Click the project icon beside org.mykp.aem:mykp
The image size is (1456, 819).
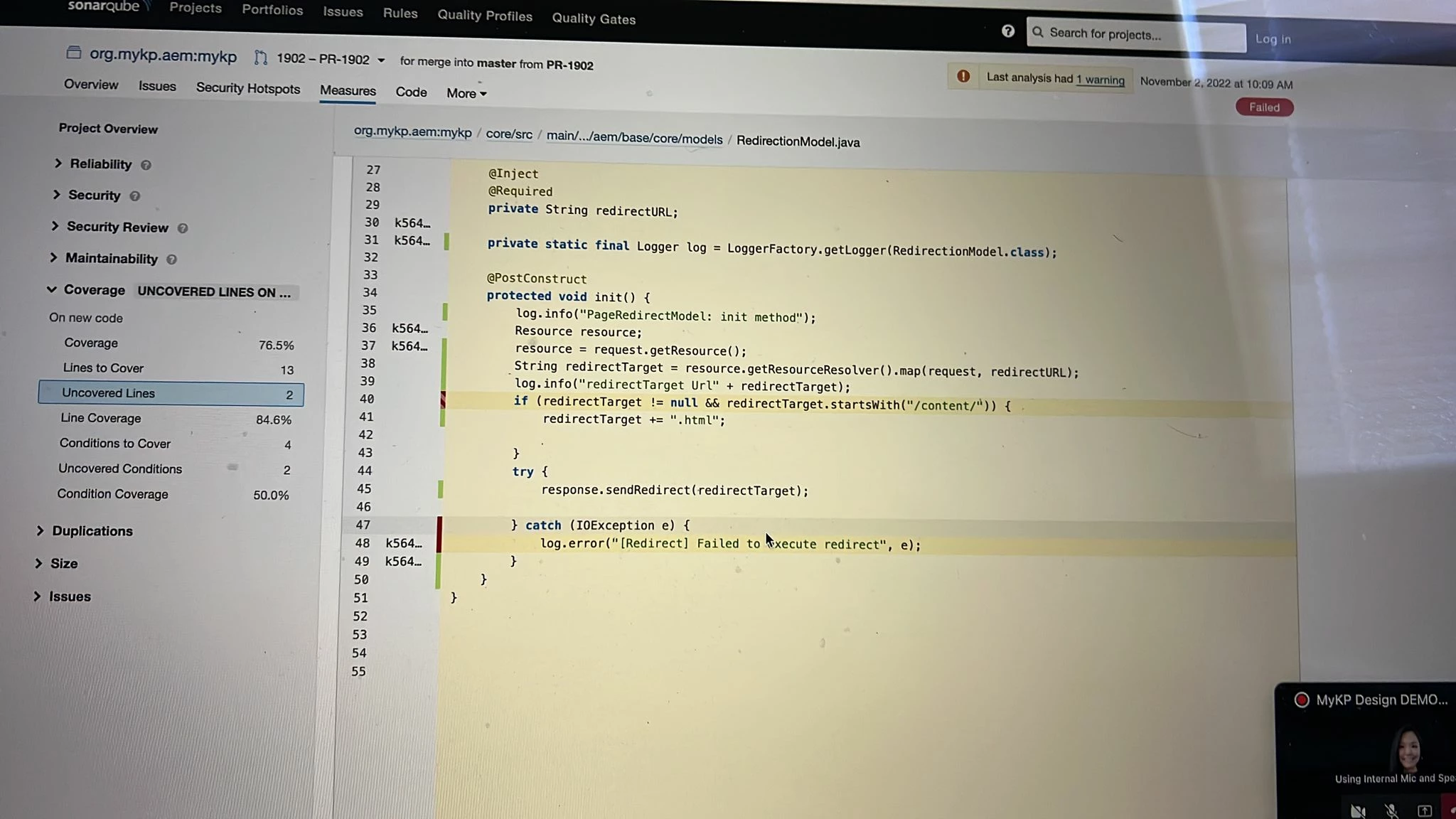74,53
